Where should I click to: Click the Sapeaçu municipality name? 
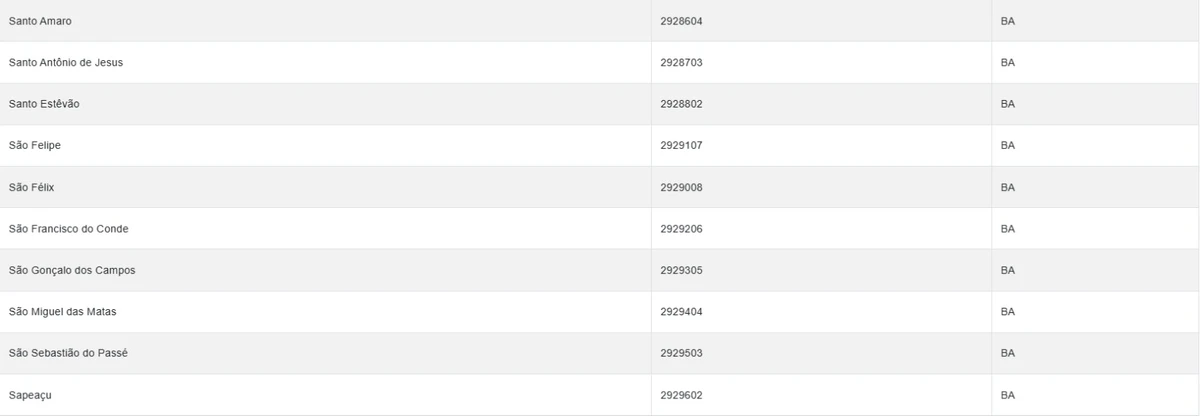click(x=30, y=395)
